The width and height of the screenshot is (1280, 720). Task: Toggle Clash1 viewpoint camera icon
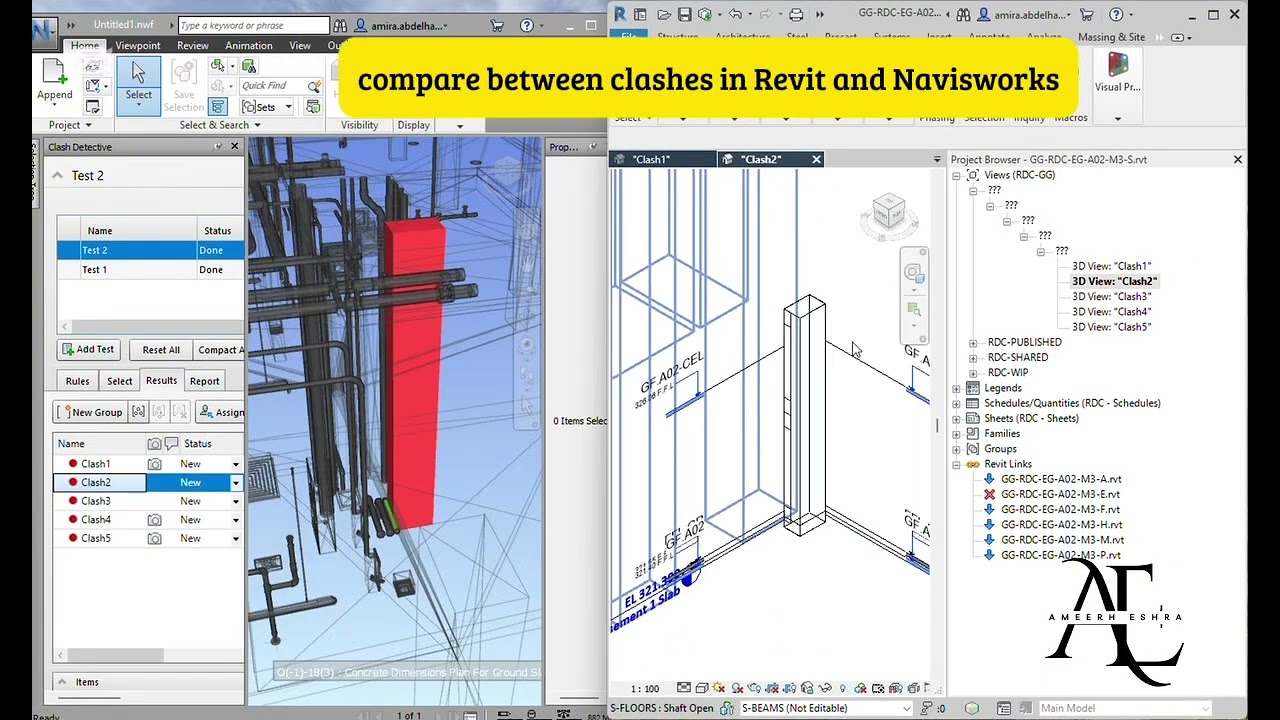[155, 464]
